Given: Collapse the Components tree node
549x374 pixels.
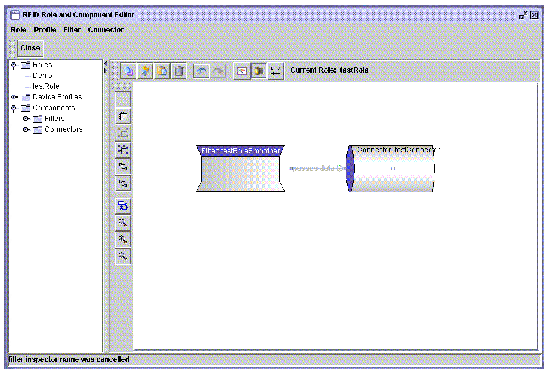Looking at the screenshot, I should point(14,108).
